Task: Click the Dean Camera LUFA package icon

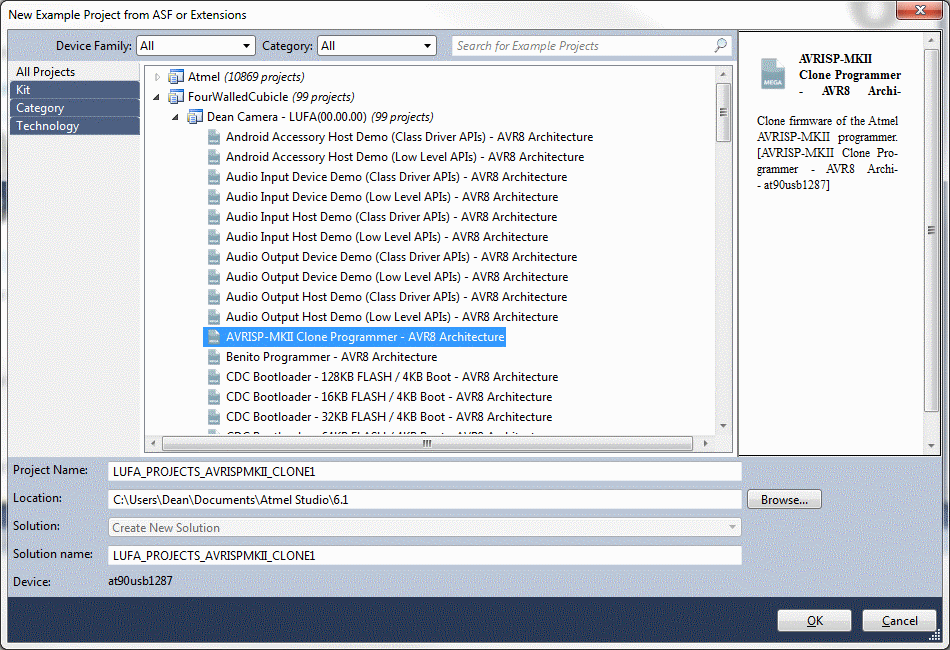Action: (195, 116)
